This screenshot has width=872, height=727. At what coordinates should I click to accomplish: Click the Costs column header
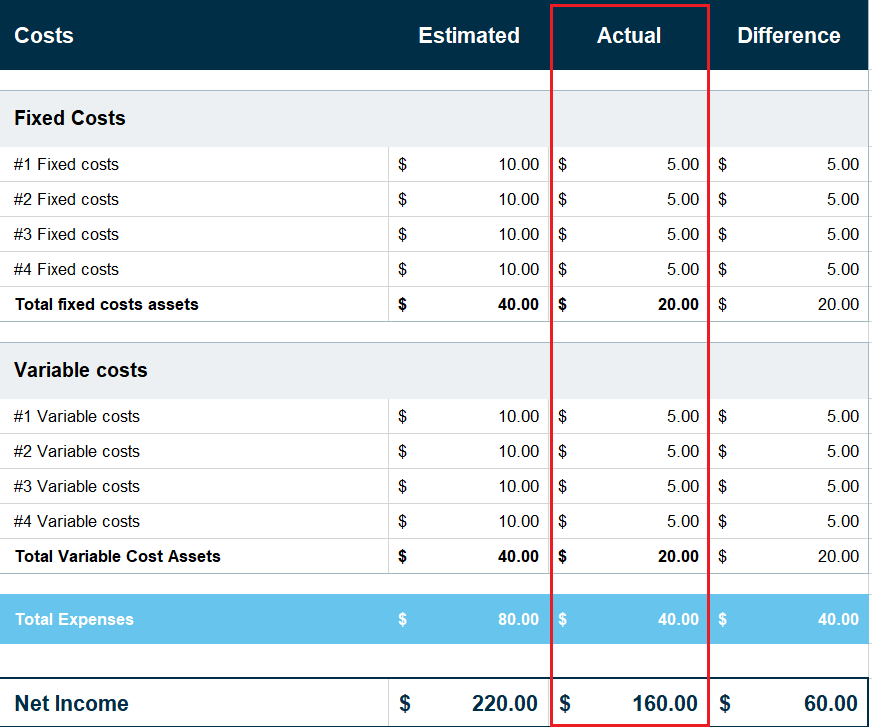[x=44, y=36]
